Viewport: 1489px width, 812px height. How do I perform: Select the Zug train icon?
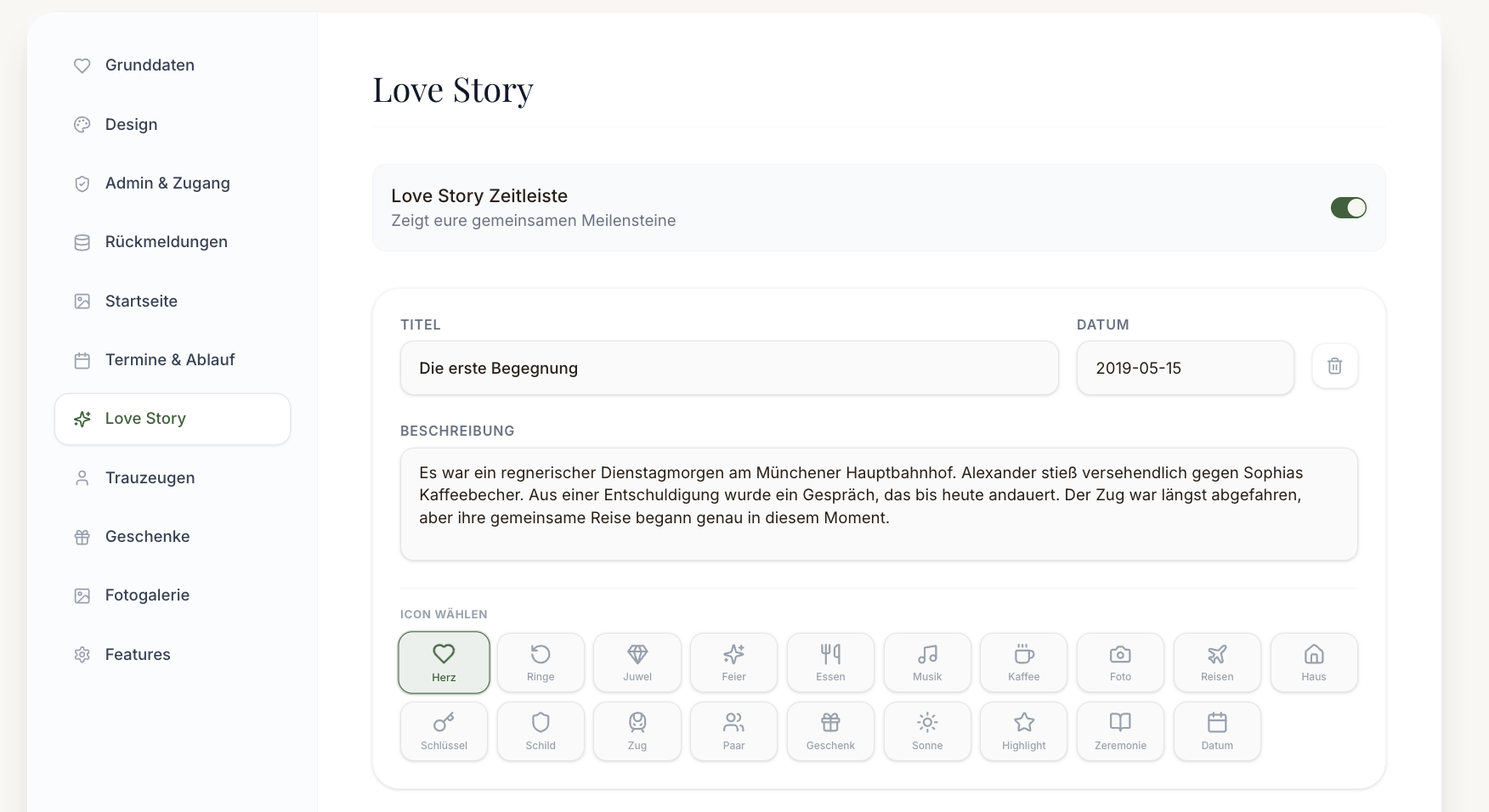click(637, 731)
